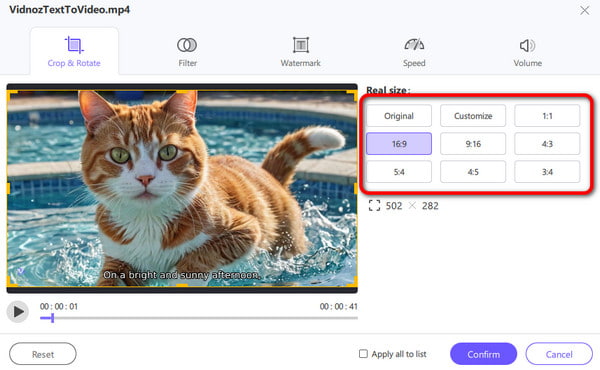Image resolution: width=600 pixels, height=370 pixels.
Task: Switch to the Speed tab
Action: [414, 52]
